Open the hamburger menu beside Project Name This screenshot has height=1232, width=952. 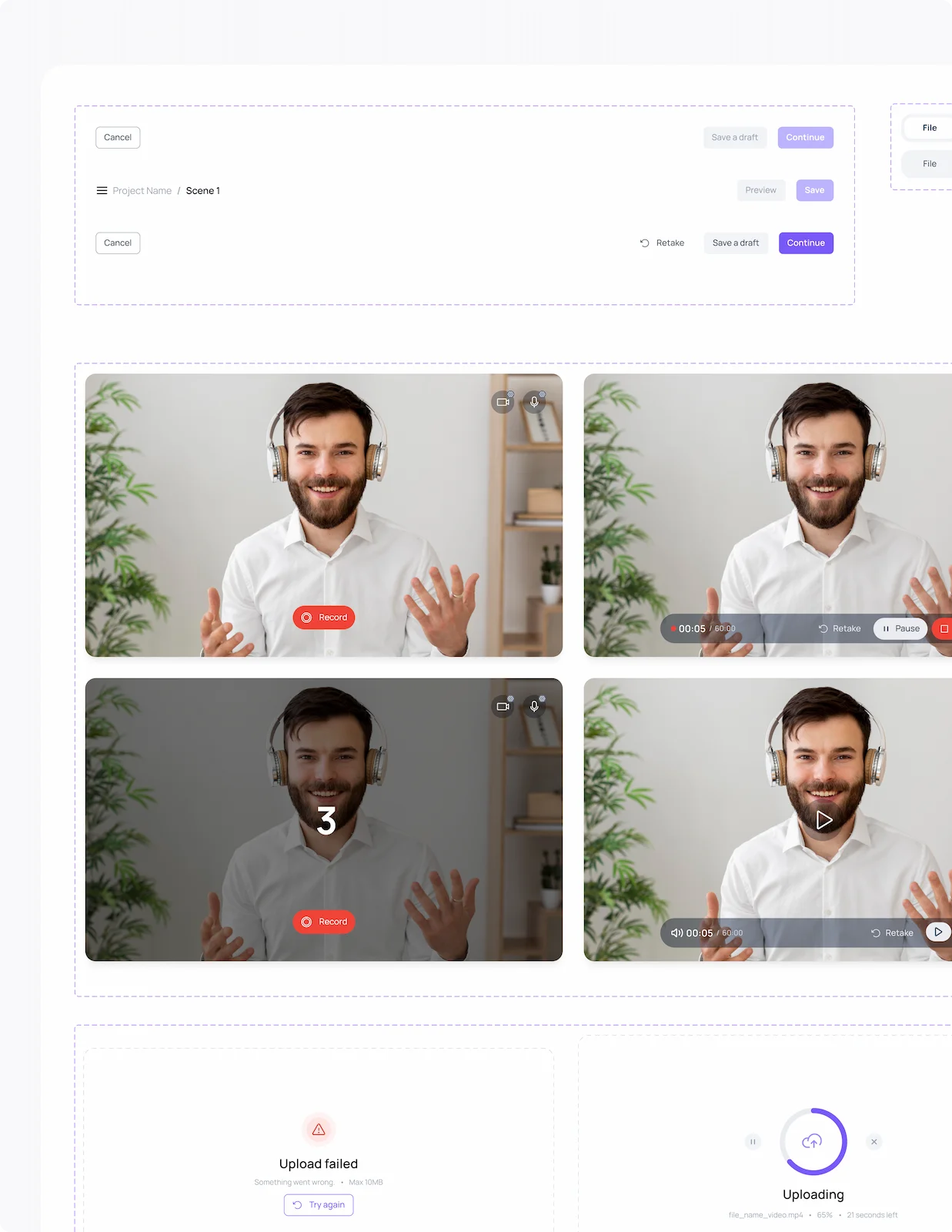[102, 190]
